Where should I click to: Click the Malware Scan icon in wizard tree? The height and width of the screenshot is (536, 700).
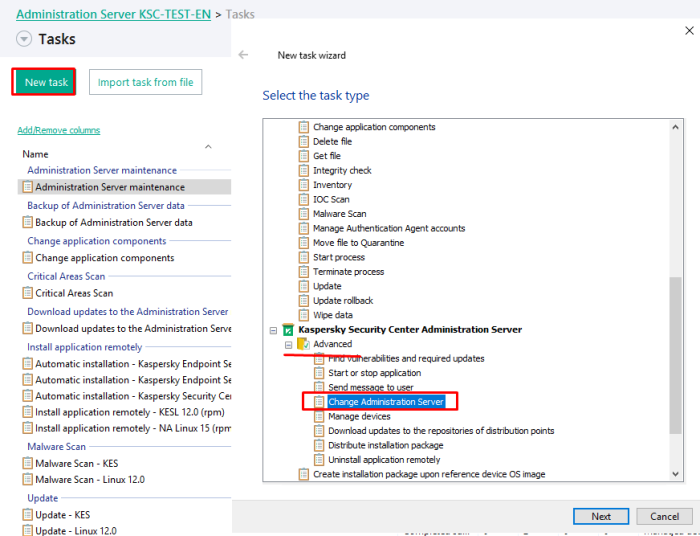point(304,214)
